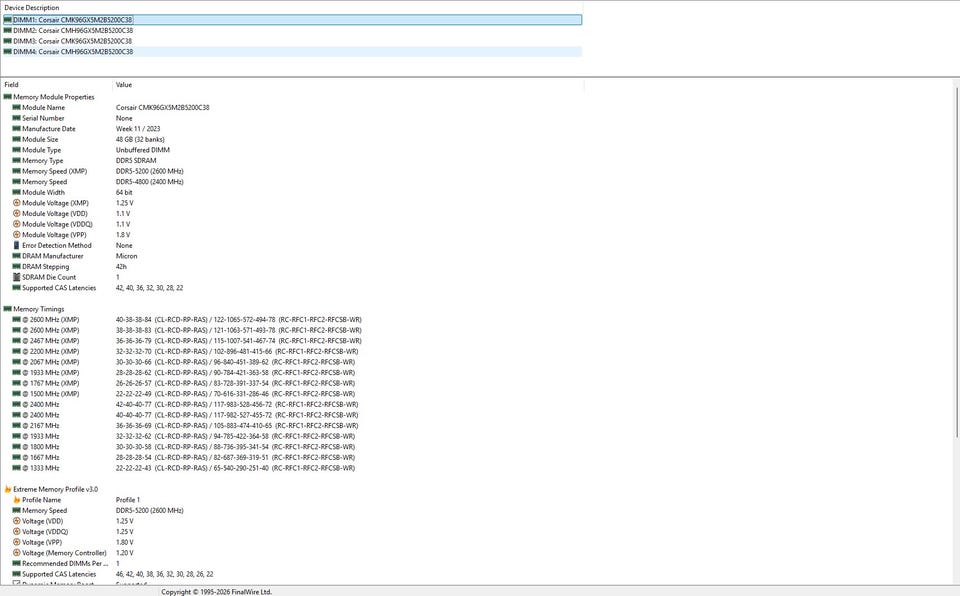960x596 pixels.
Task: Select the DIMM4 Corsair device row
Action: (x=293, y=52)
